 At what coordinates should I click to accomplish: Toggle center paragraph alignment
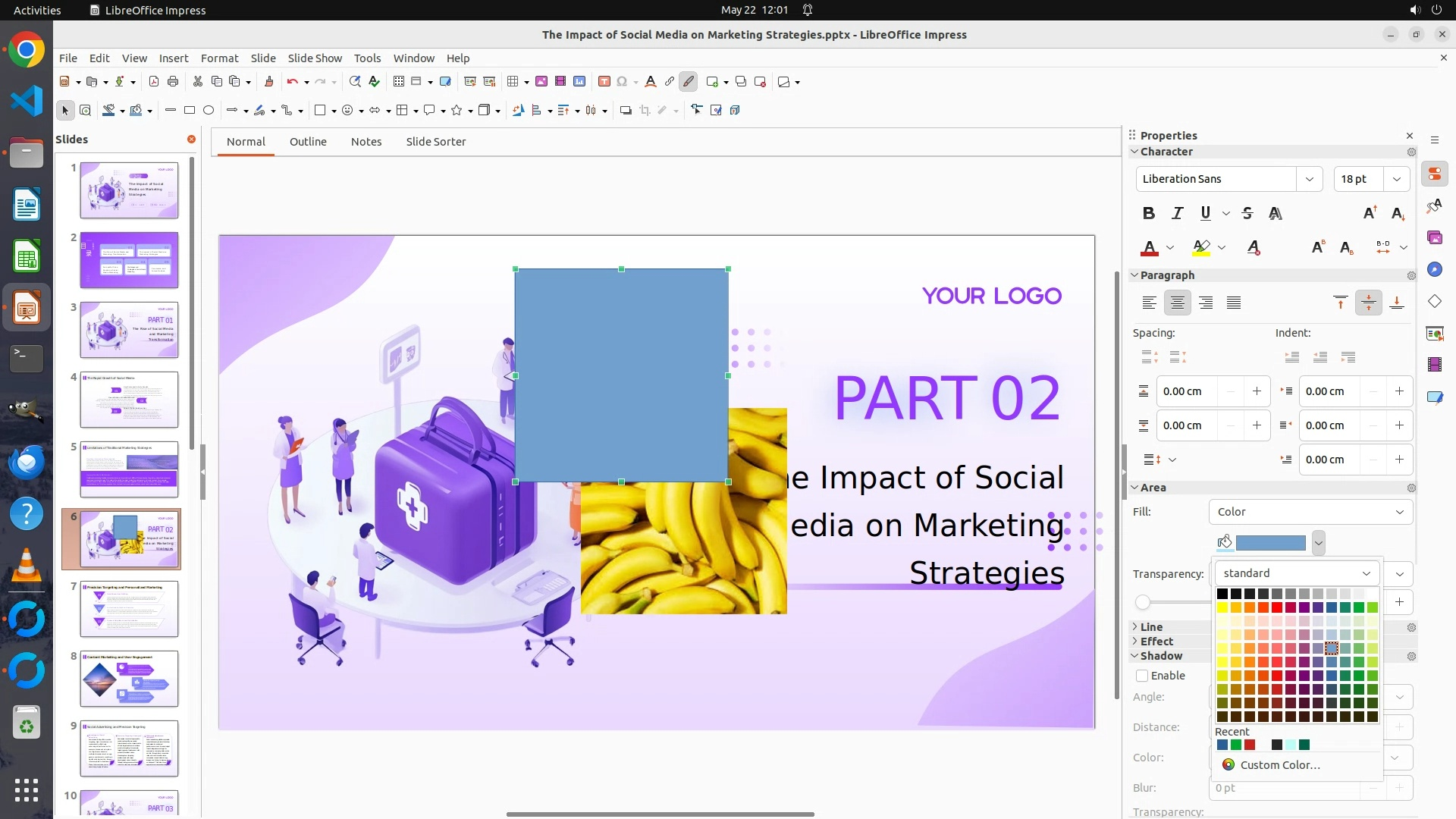[1177, 303]
